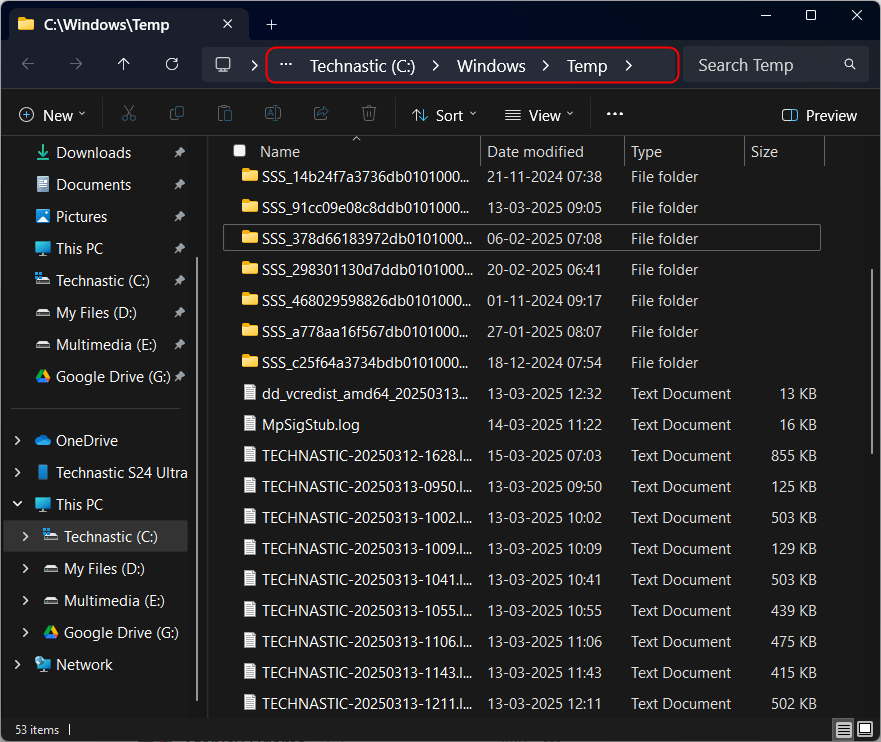Go up one folder level

pos(124,65)
